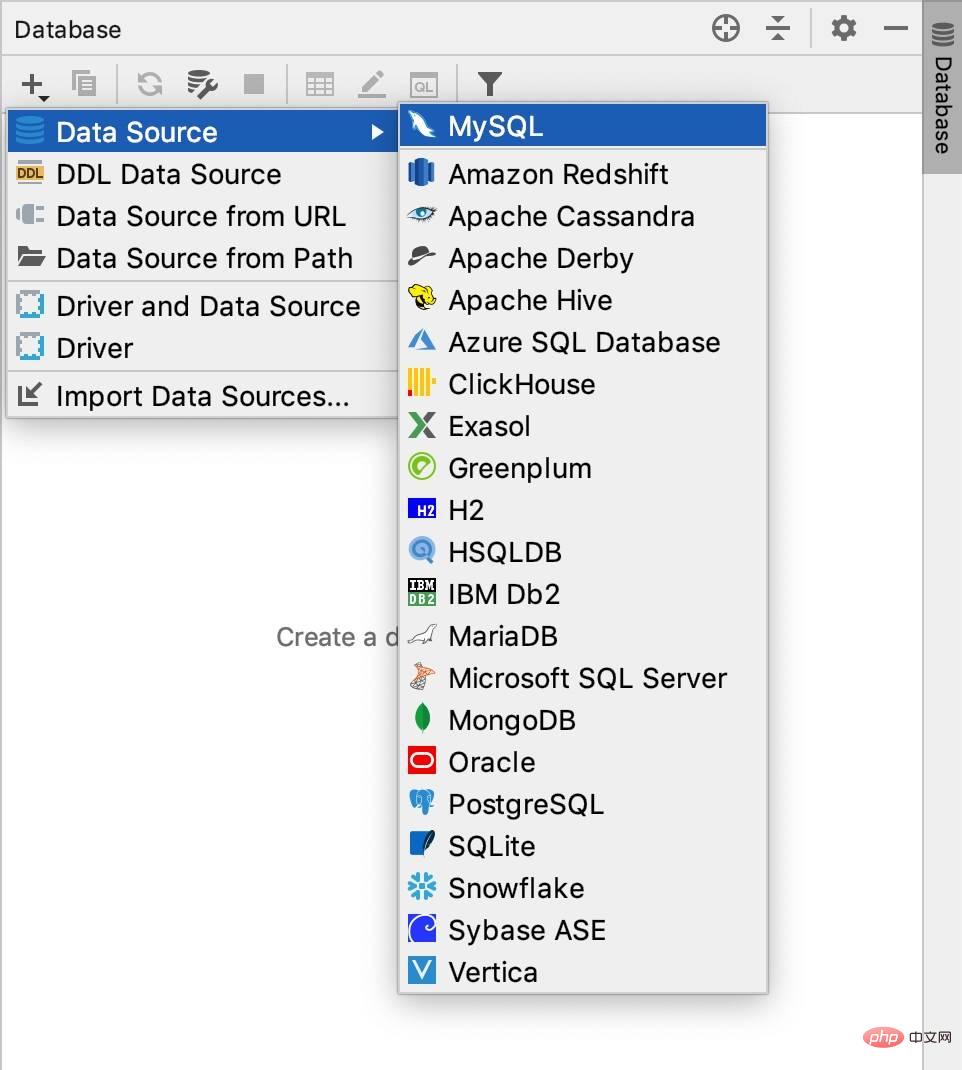Select MariaDB
Screen dimensions: 962x1070
coord(583,636)
